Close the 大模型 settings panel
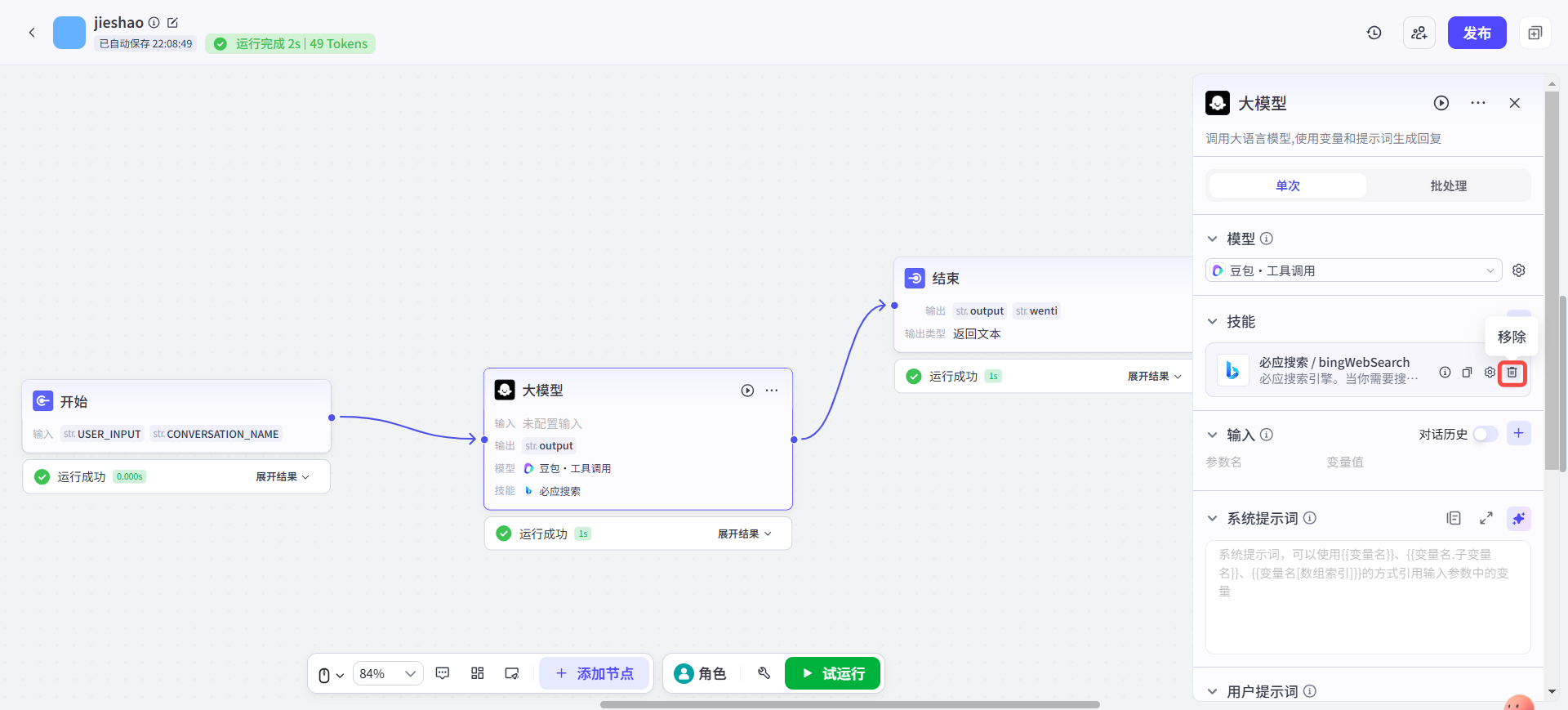1568x710 pixels. (1515, 103)
